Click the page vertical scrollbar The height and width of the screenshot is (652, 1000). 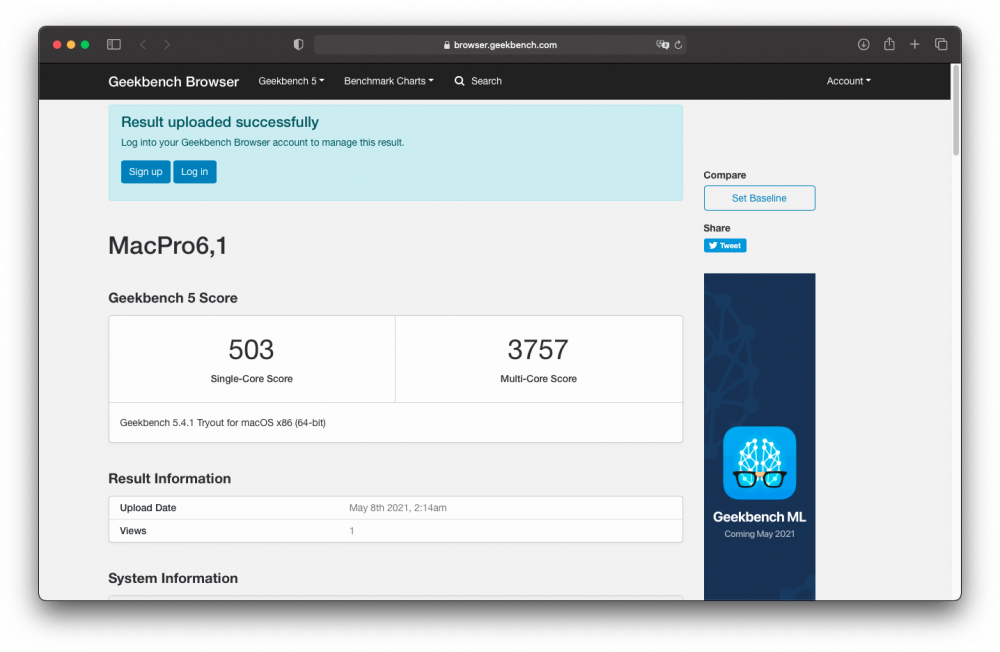pos(955,110)
